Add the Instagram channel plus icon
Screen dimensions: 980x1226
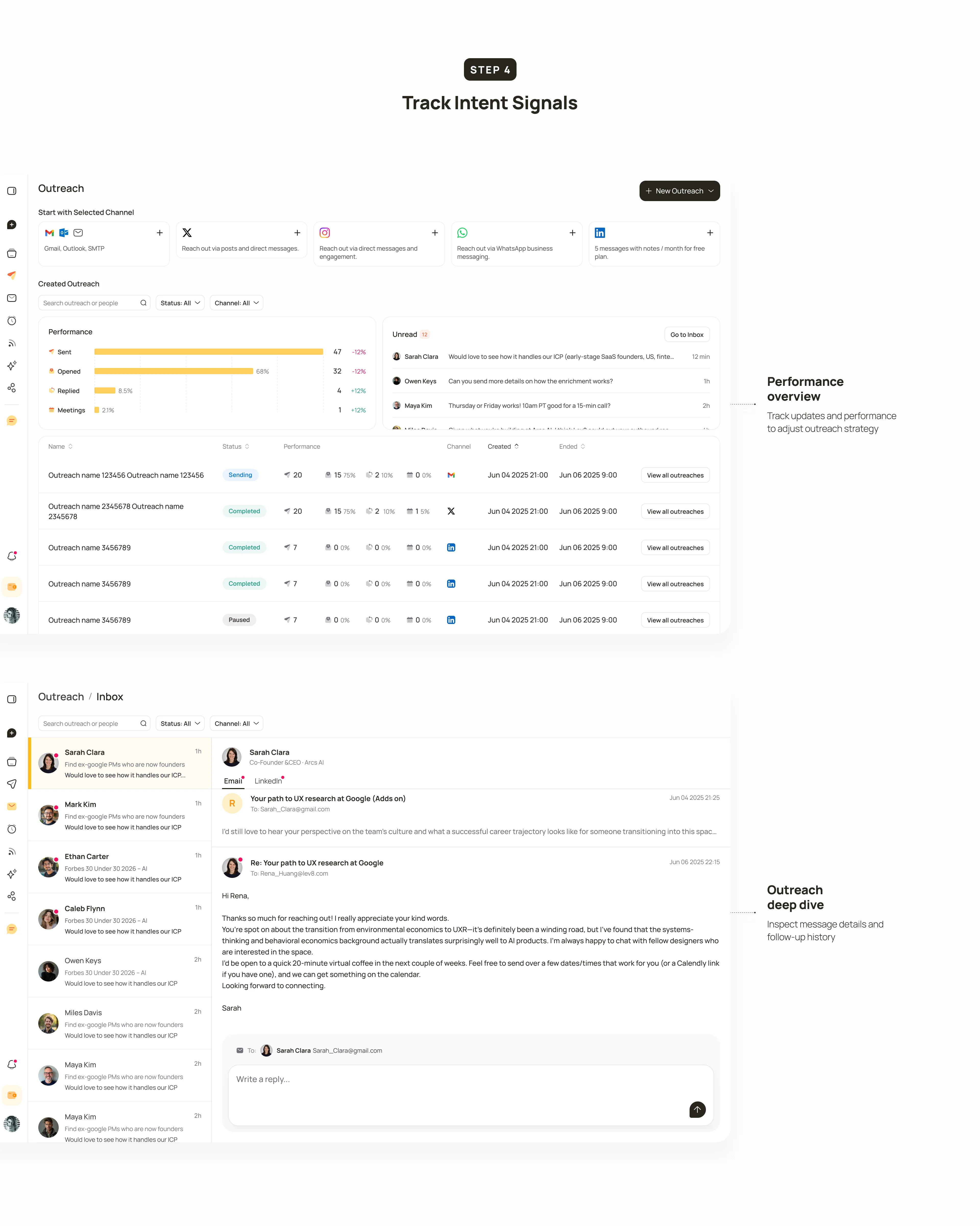(x=435, y=232)
